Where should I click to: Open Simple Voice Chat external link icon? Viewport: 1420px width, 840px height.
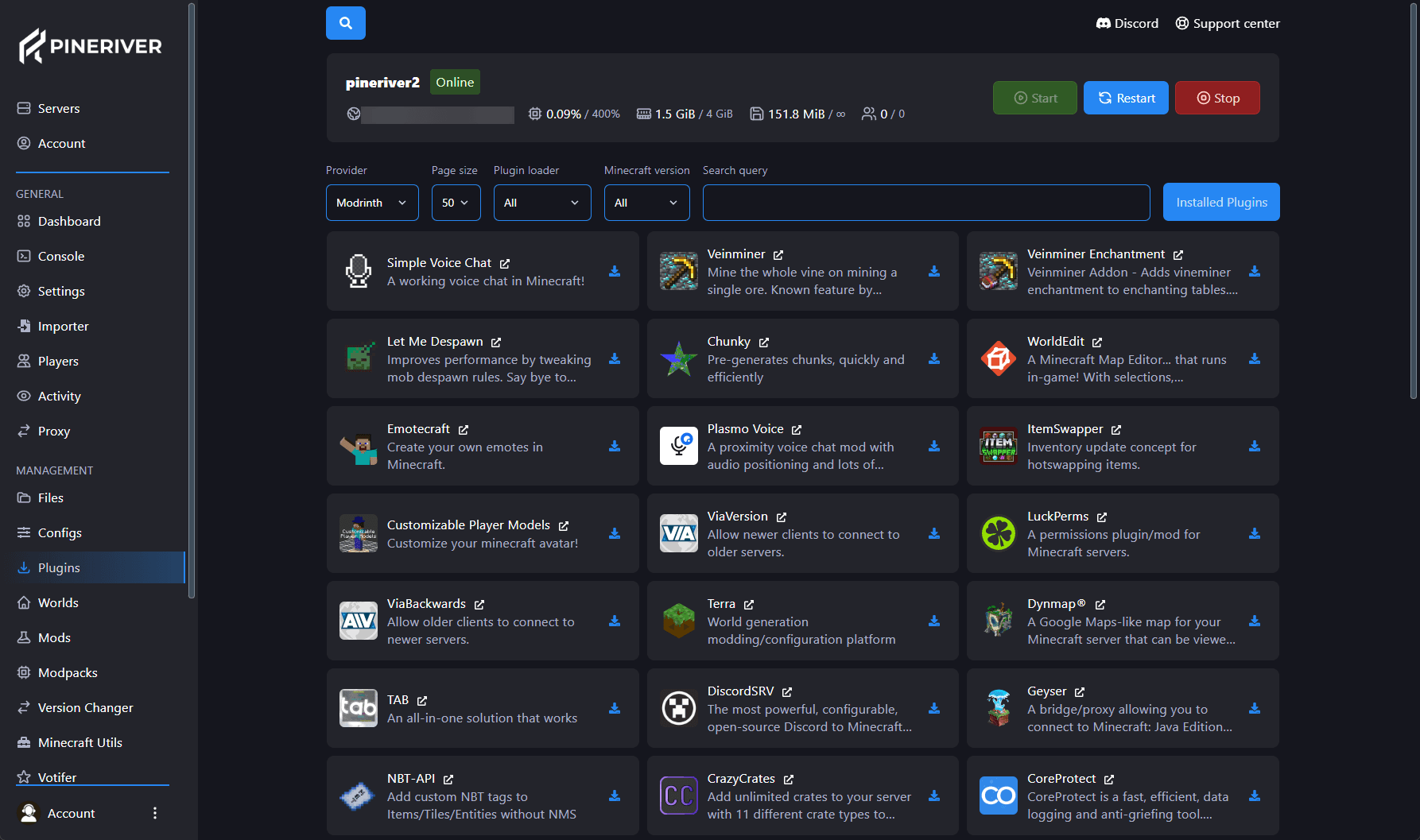(505, 263)
